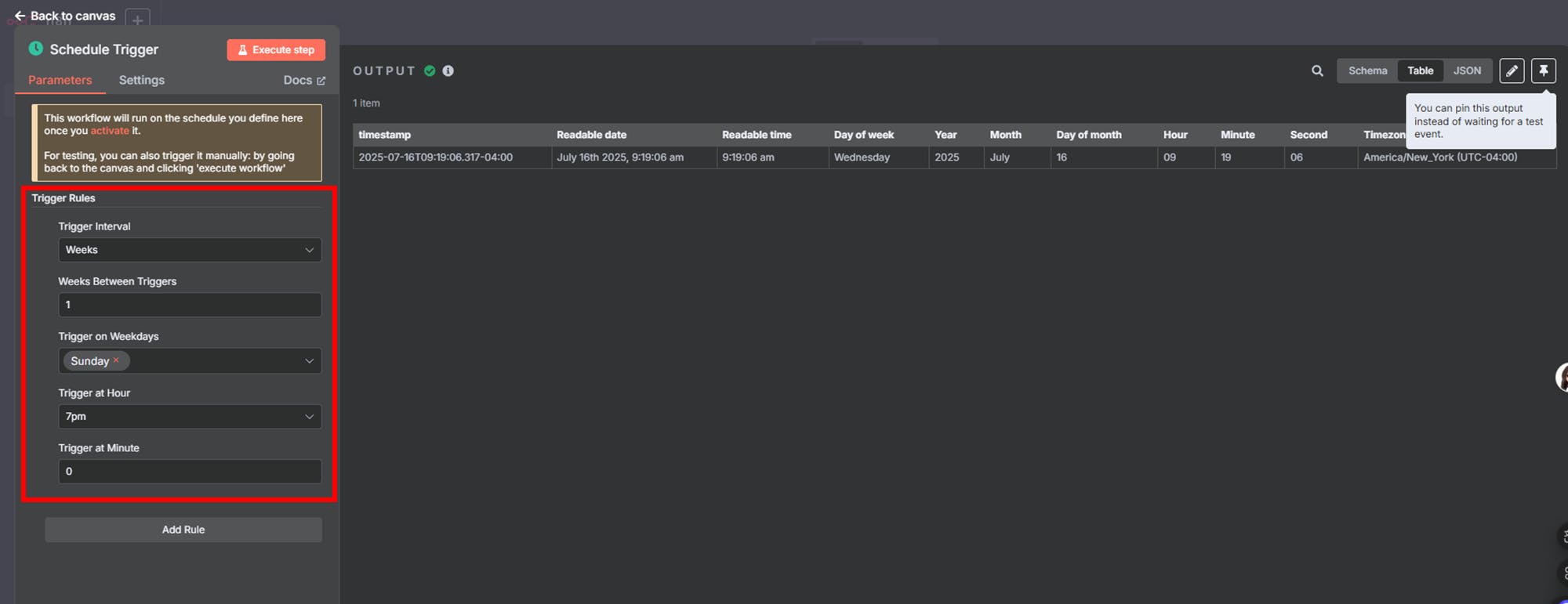1568x604 pixels.
Task: Remove Sunday from weekdays selection
Action: click(116, 360)
